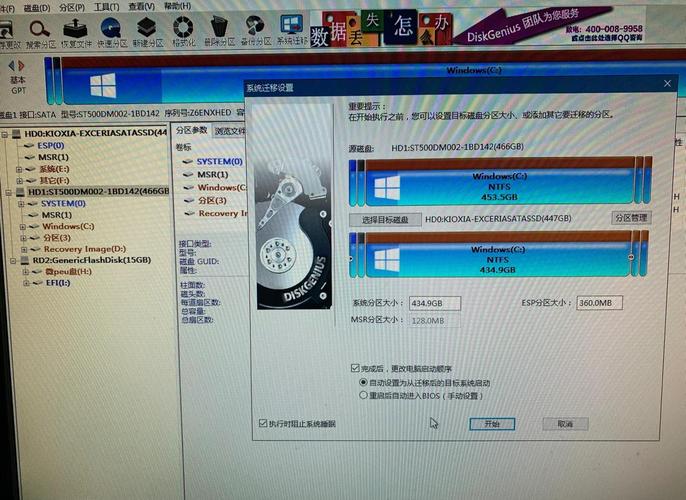Toggle 执行时阻止系统睡眠 checkbox
Viewport: 686px width, 500px height.
pyautogui.click(x=263, y=423)
